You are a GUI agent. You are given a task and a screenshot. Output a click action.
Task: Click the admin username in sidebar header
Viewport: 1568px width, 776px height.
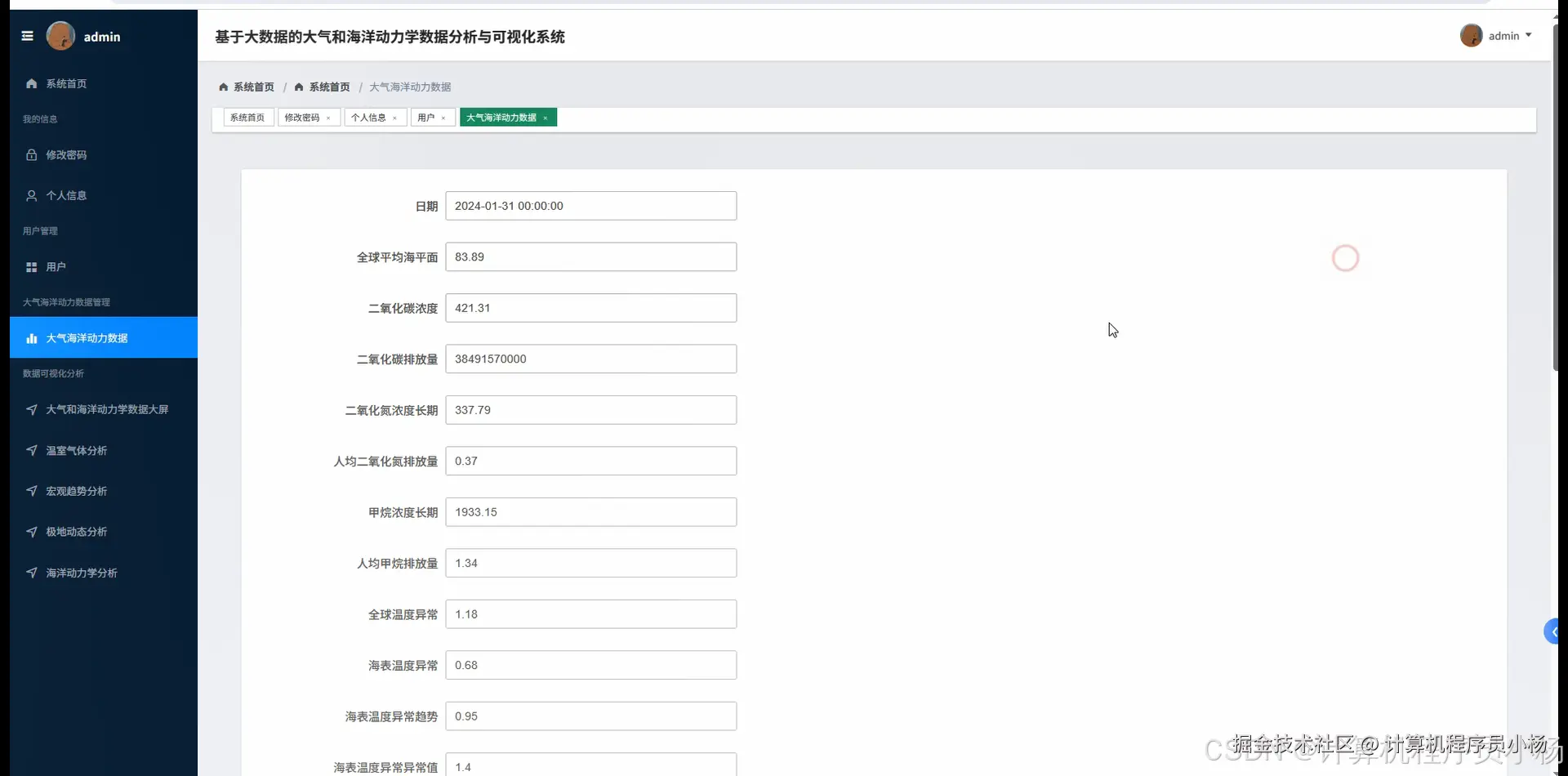click(102, 37)
